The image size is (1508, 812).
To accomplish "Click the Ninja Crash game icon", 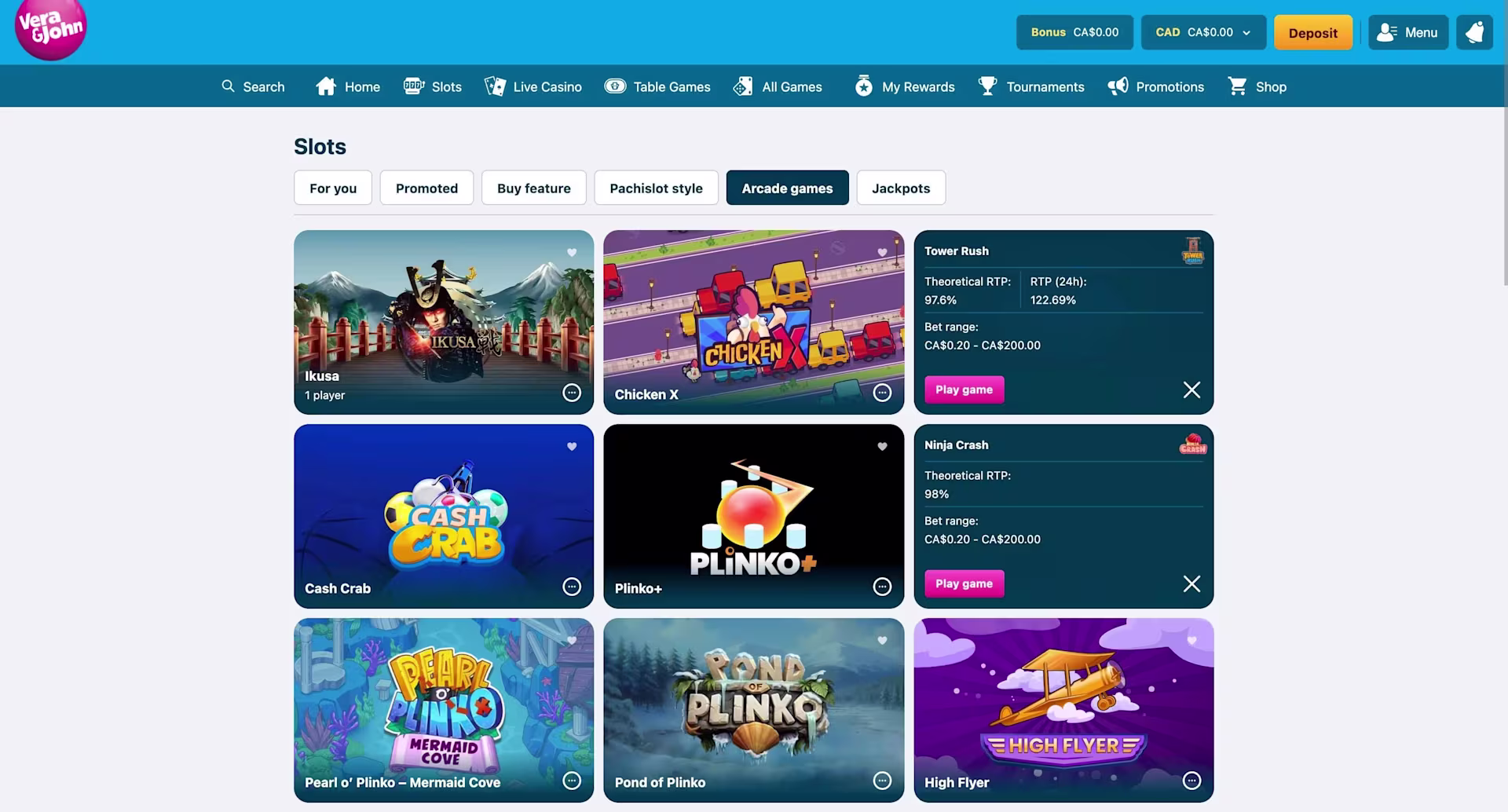I will [x=1192, y=444].
